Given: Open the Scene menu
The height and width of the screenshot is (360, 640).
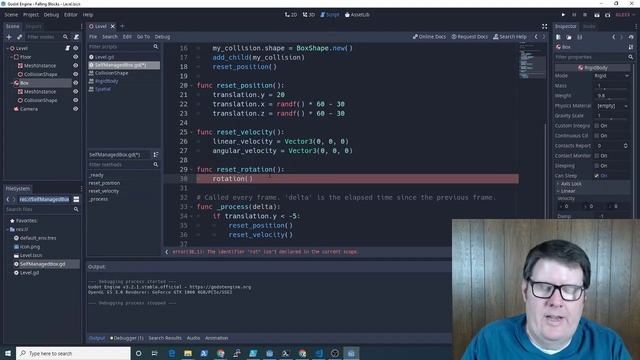Looking at the screenshot, I should point(11,15).
